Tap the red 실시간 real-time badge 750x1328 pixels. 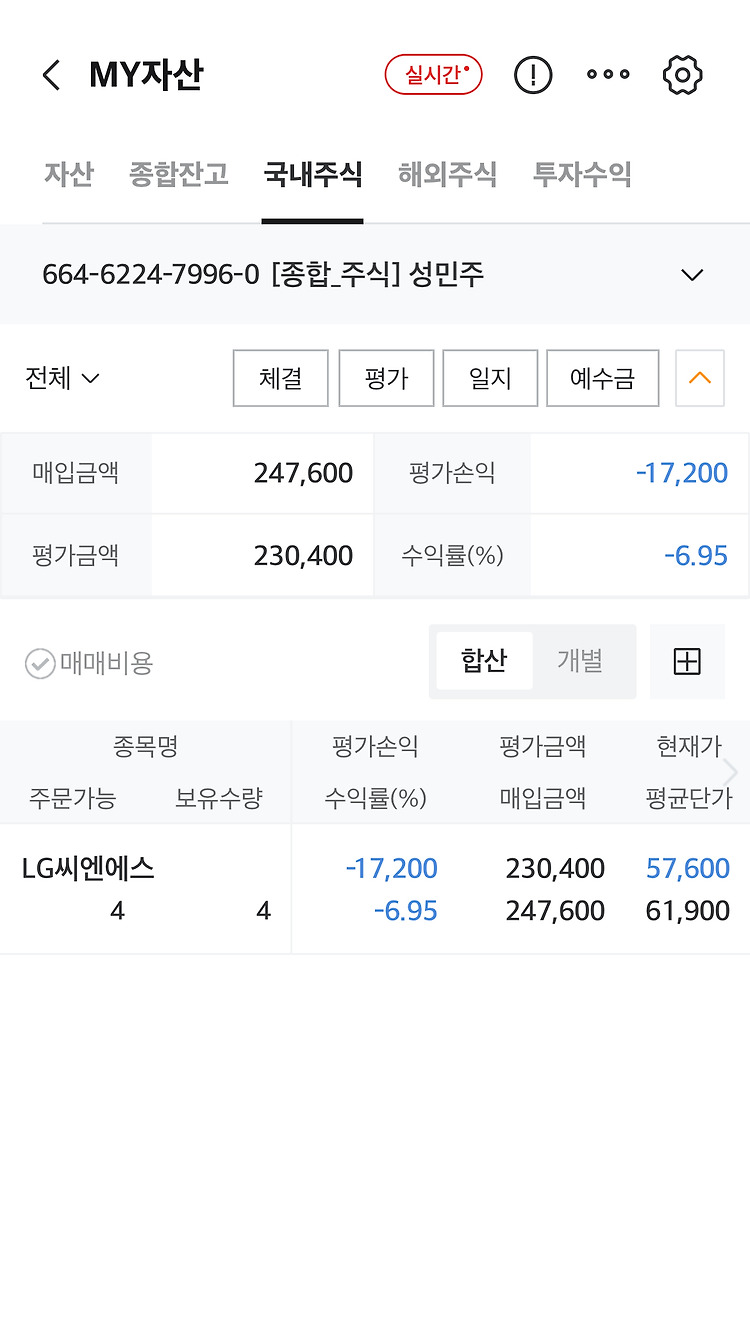point(434,75)
